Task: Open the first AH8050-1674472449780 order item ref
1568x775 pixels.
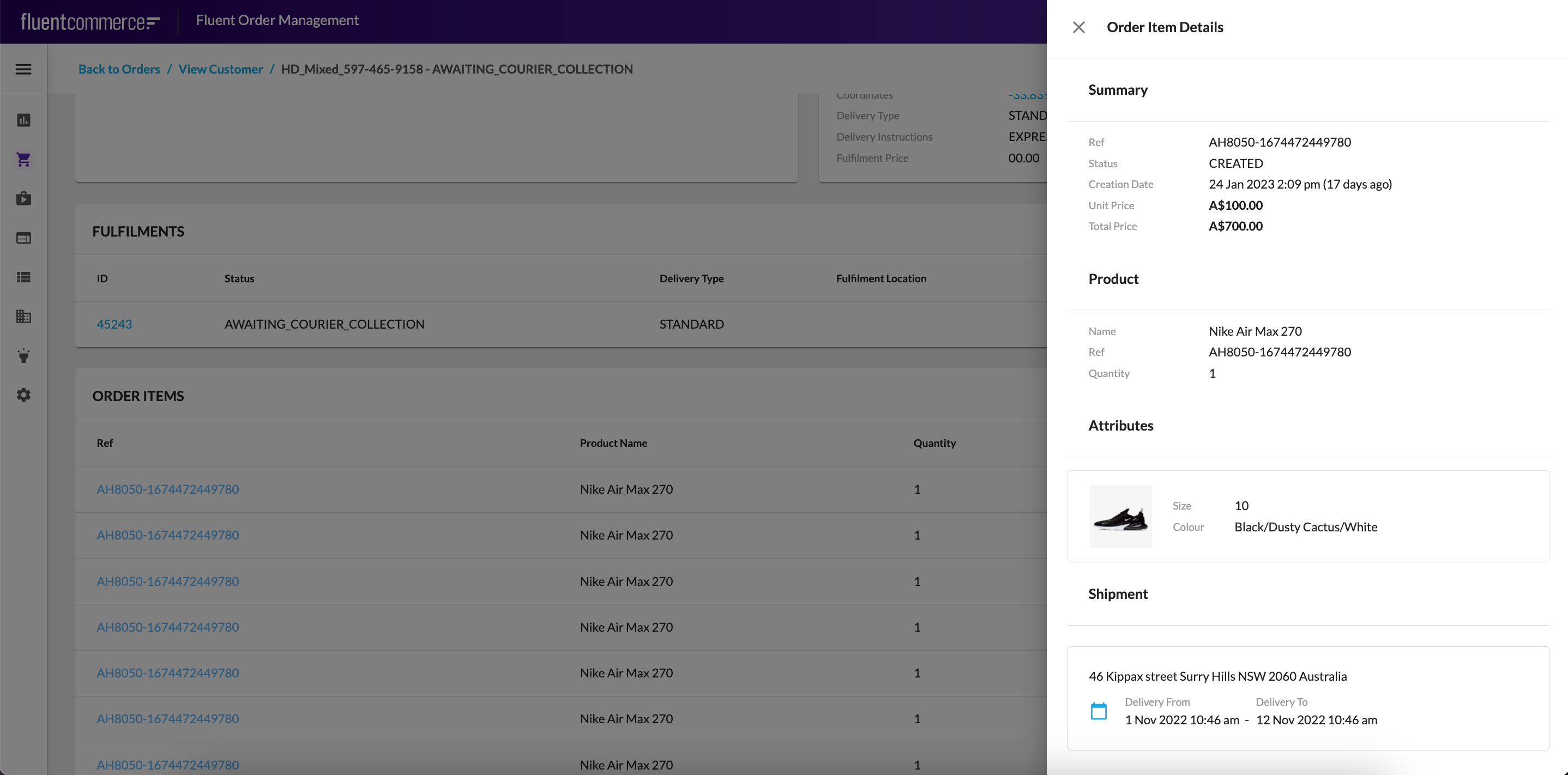Action: click(x=167, y=489)
